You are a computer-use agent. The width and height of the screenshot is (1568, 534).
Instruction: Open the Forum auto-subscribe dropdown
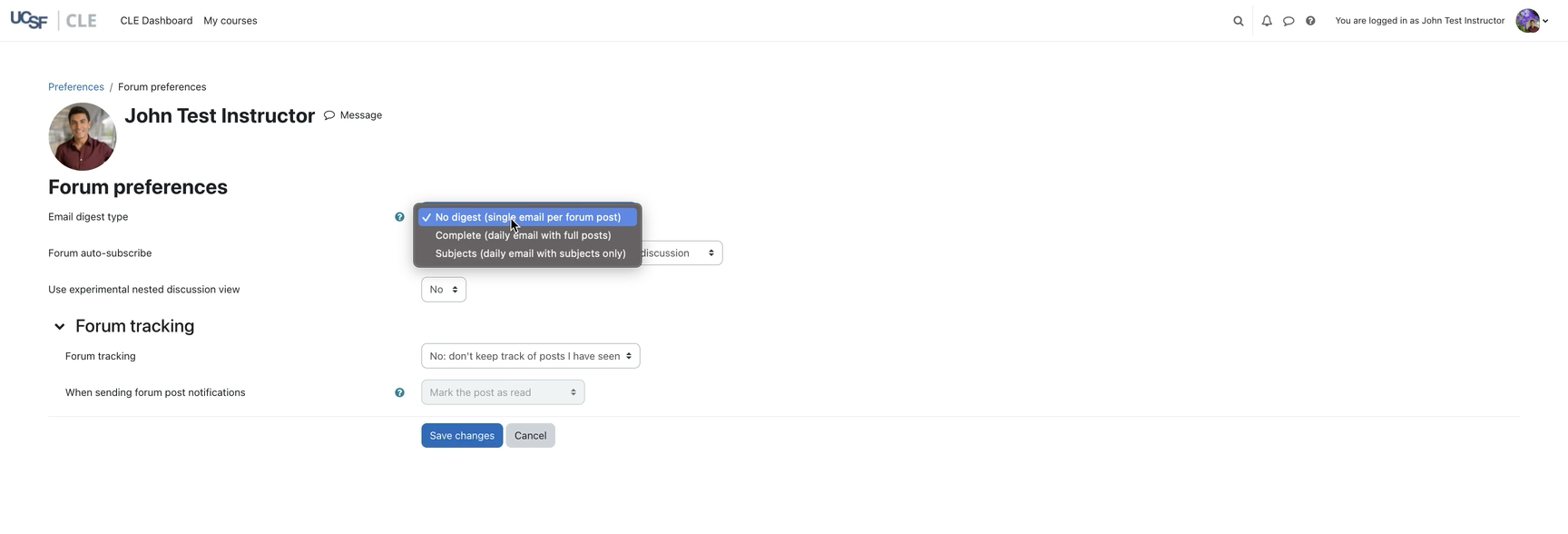coord(681,253)
